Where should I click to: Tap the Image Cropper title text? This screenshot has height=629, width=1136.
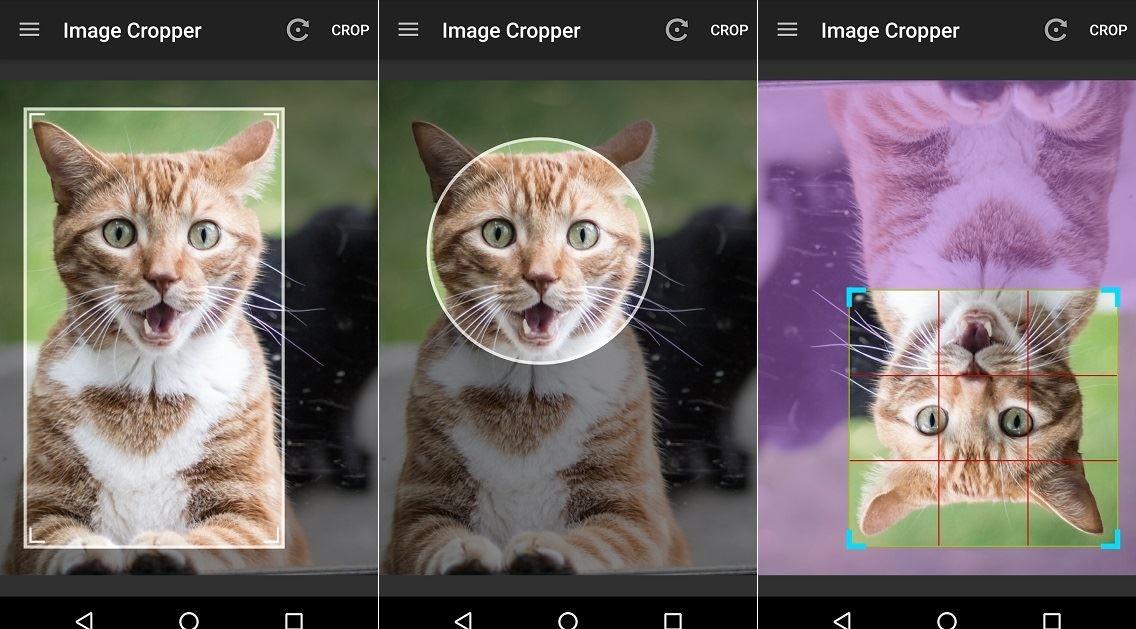[133, 30]
